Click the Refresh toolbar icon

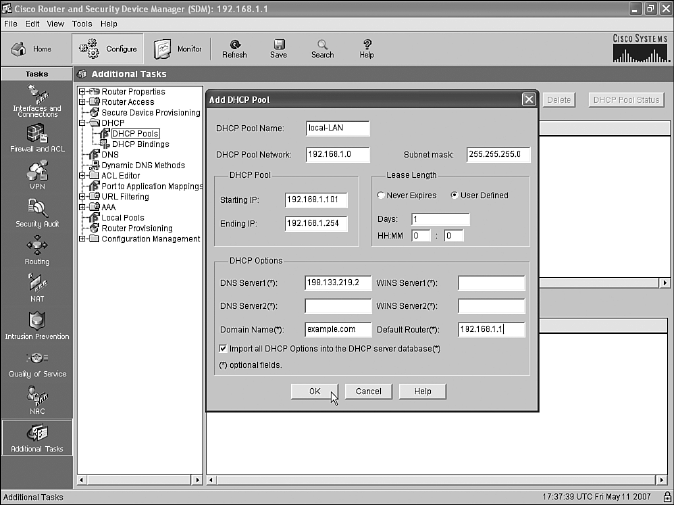point(235,45)
